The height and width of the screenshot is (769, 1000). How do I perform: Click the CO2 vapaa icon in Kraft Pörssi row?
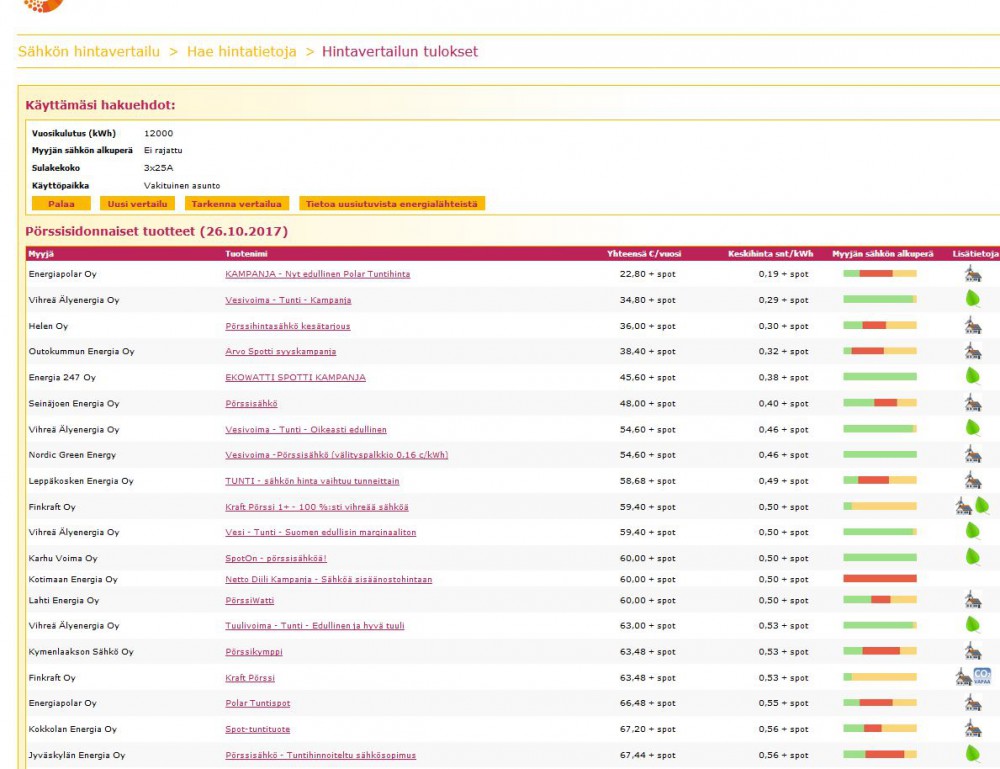click(x=981, y=677)
